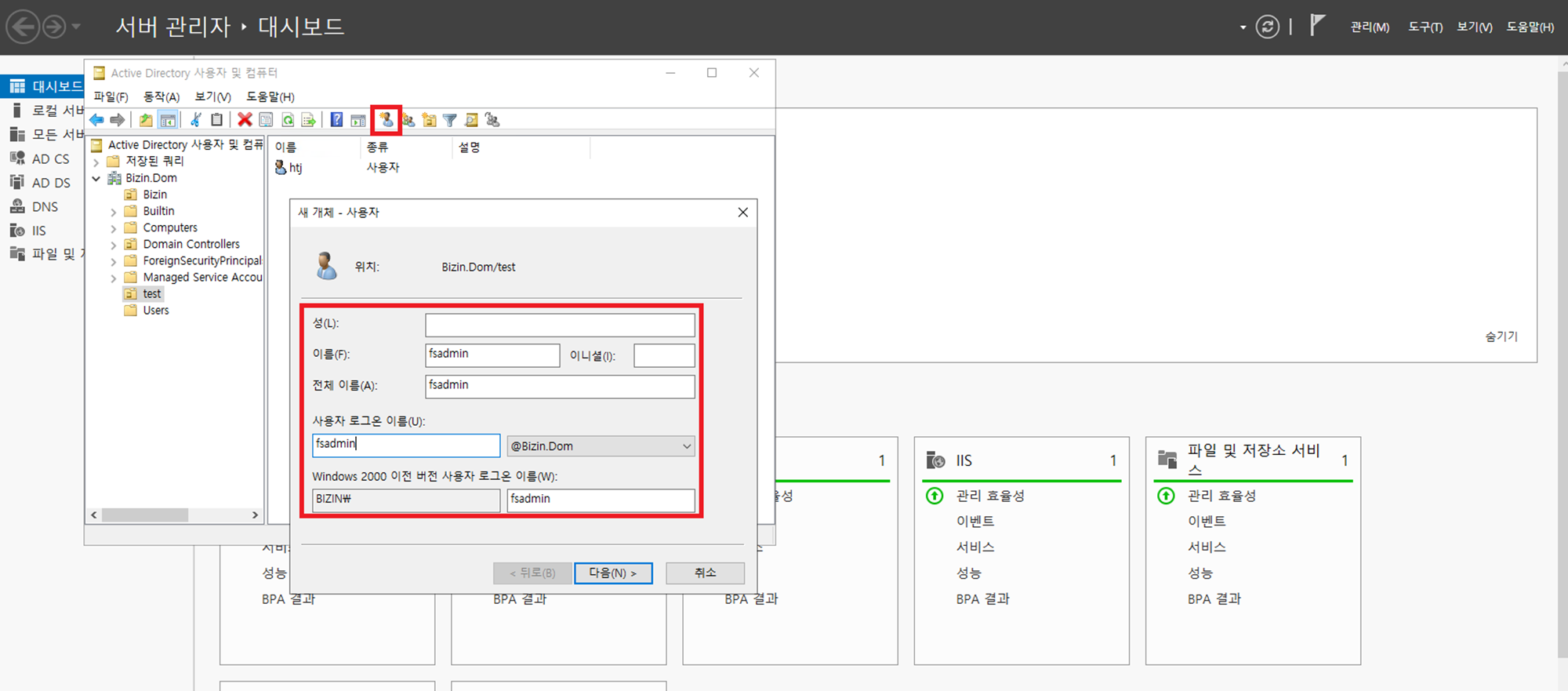Select IIS in Server Manager sidebar
1568x691 pixels.
coord(38,231)
